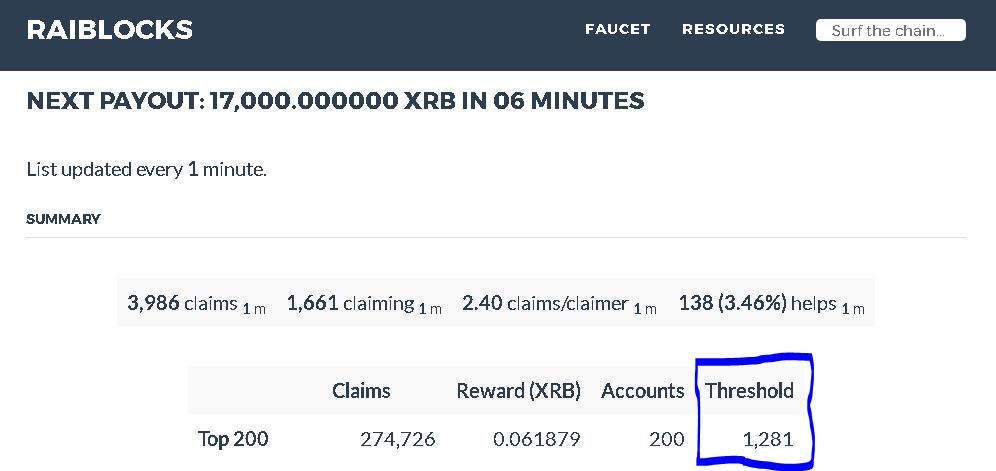Select the SUMMARY section heading
The height and width of the screenshot is (471, 996).
coord(63,219)
